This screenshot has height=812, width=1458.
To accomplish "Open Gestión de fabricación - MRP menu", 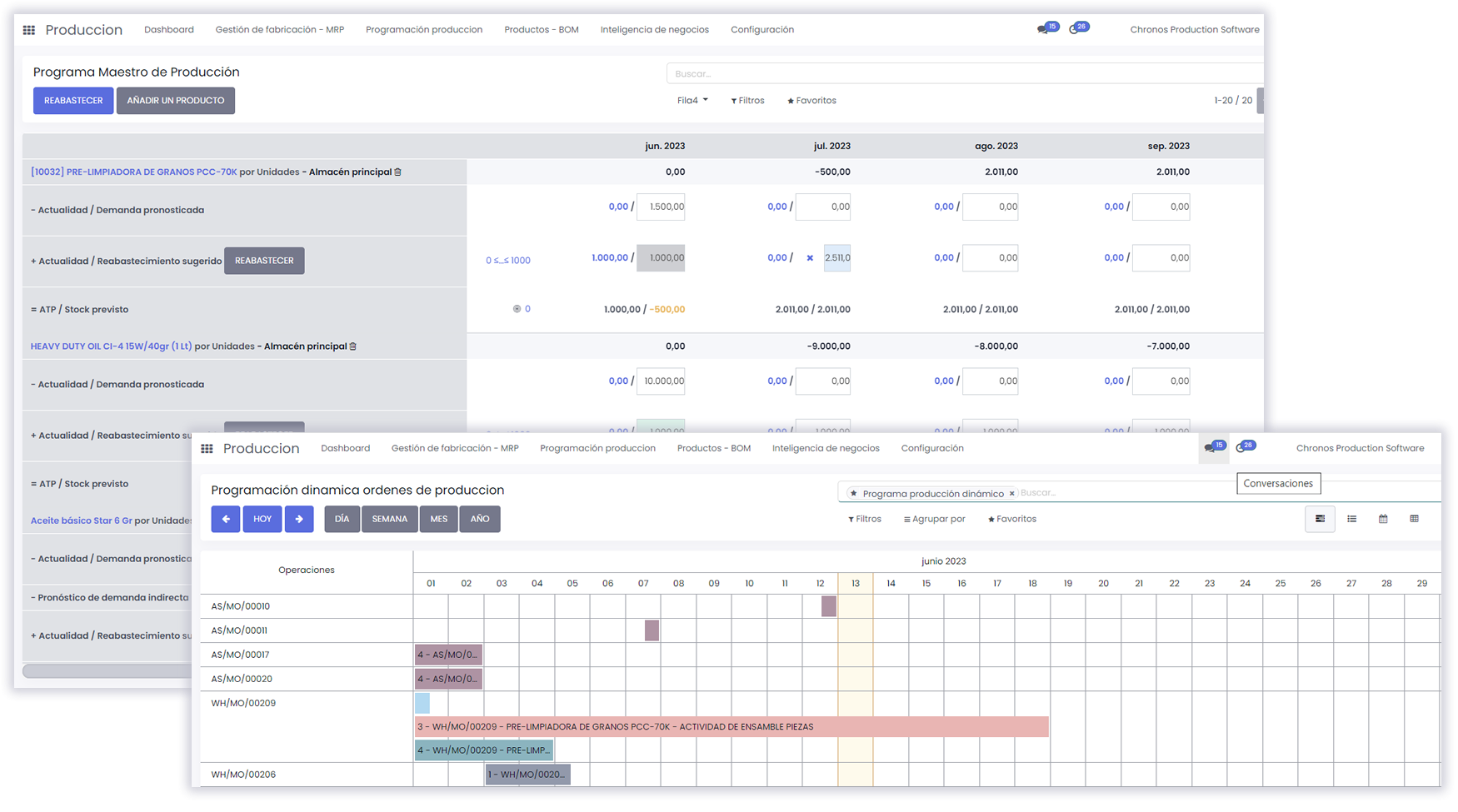I will click(279, 30).
